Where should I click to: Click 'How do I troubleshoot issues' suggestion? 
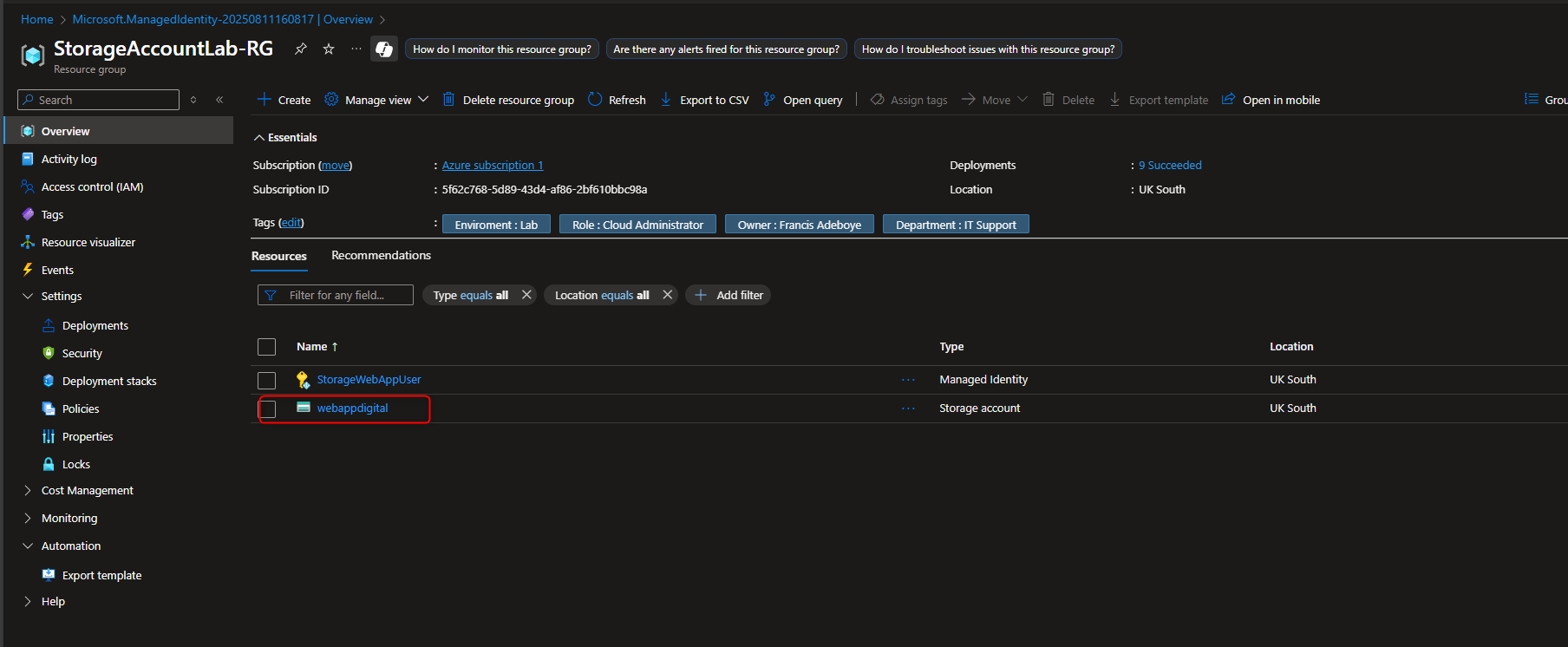pyautogui.click(x=988, y=49)
